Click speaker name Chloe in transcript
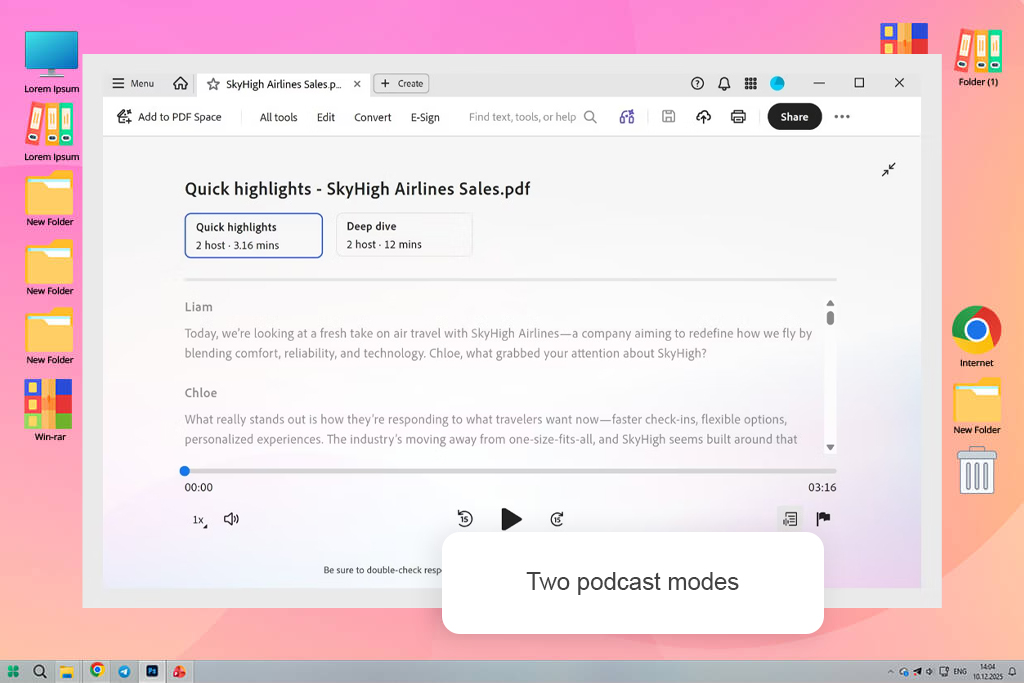Screen dimensions: 1024x683 (x=200, y=393)
